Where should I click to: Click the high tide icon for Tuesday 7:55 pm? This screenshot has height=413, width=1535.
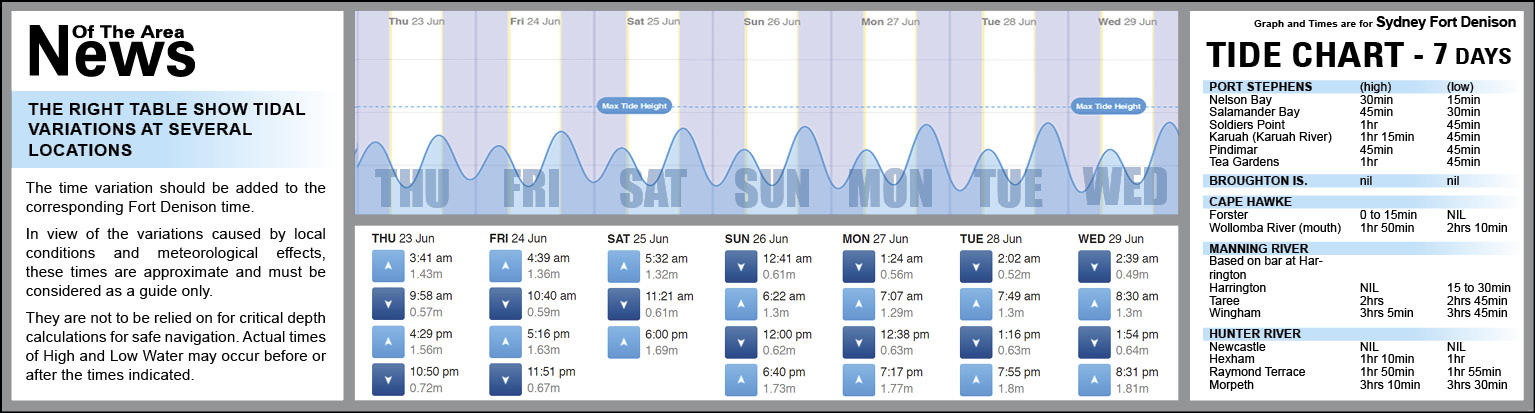(x=977, y=380)
